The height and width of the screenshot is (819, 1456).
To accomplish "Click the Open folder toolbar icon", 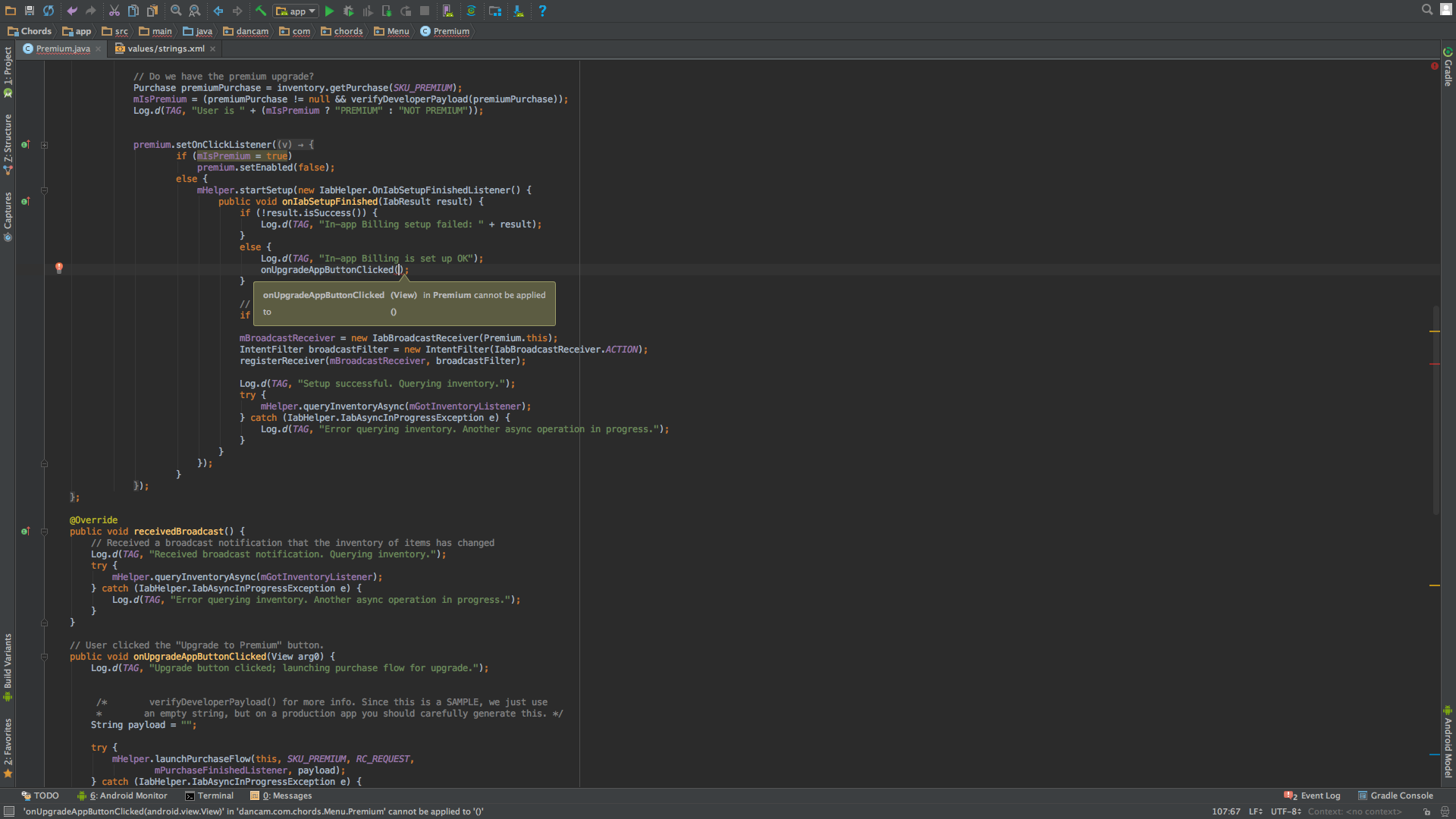I will [11, 11].
